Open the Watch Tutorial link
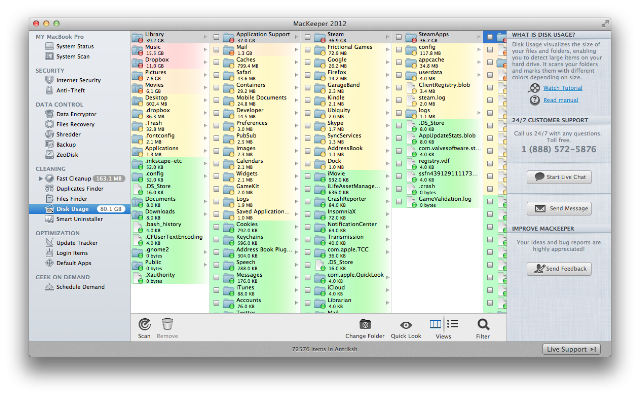 [562, 88]
